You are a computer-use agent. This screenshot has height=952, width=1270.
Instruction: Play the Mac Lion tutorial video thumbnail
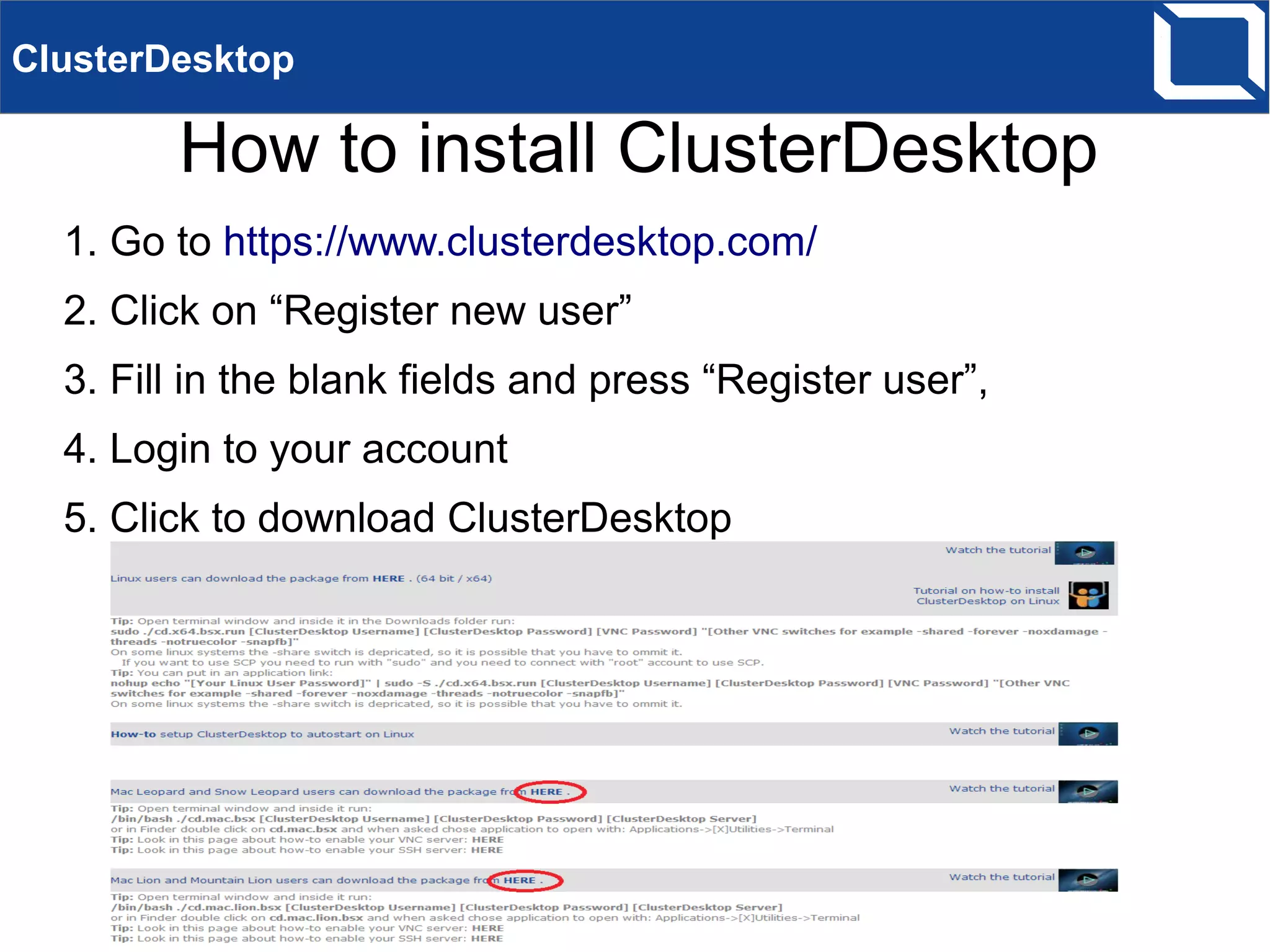point(1088,880)
